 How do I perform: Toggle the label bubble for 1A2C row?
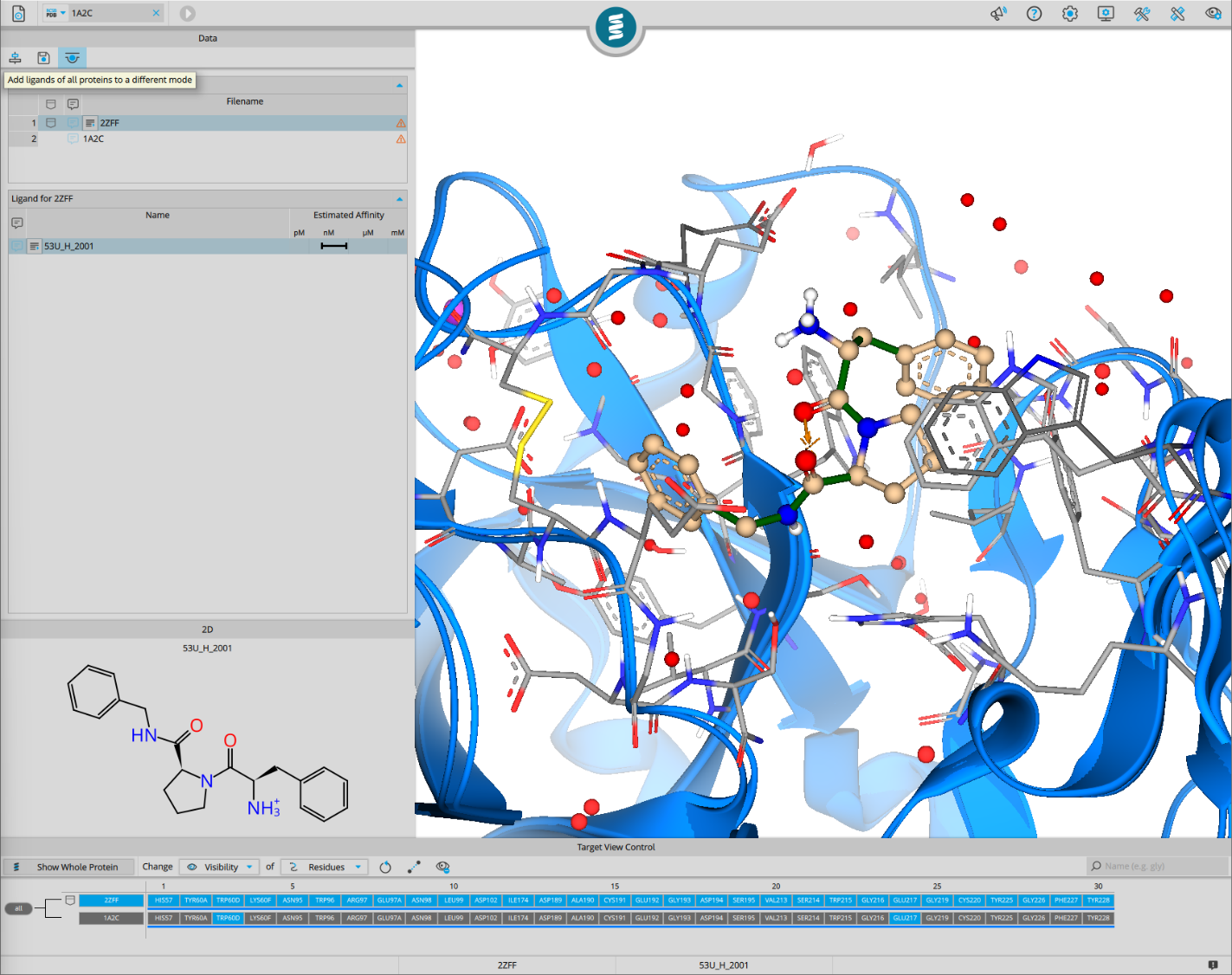tap(73, 139)
